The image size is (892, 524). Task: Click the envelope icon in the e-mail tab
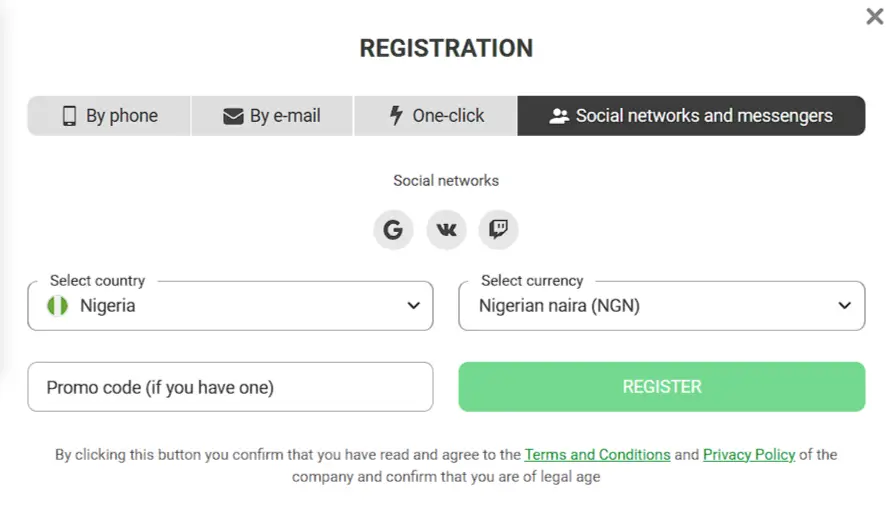coord(233,116)
